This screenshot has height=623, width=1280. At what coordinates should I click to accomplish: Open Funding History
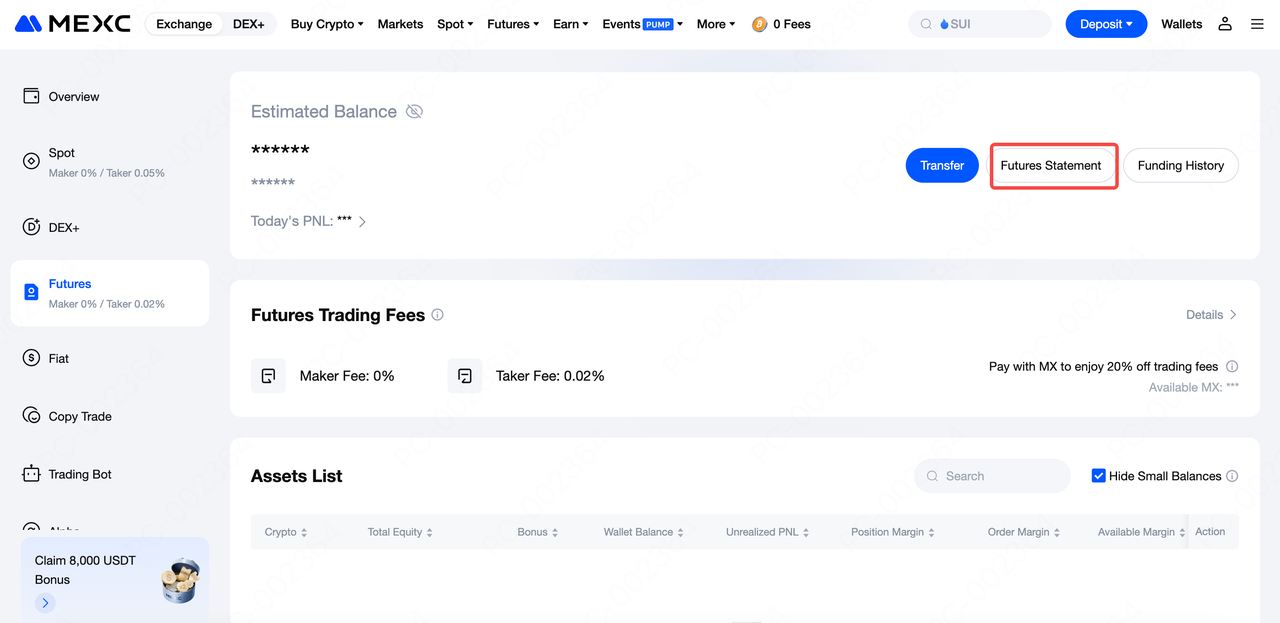[1180, 166]
